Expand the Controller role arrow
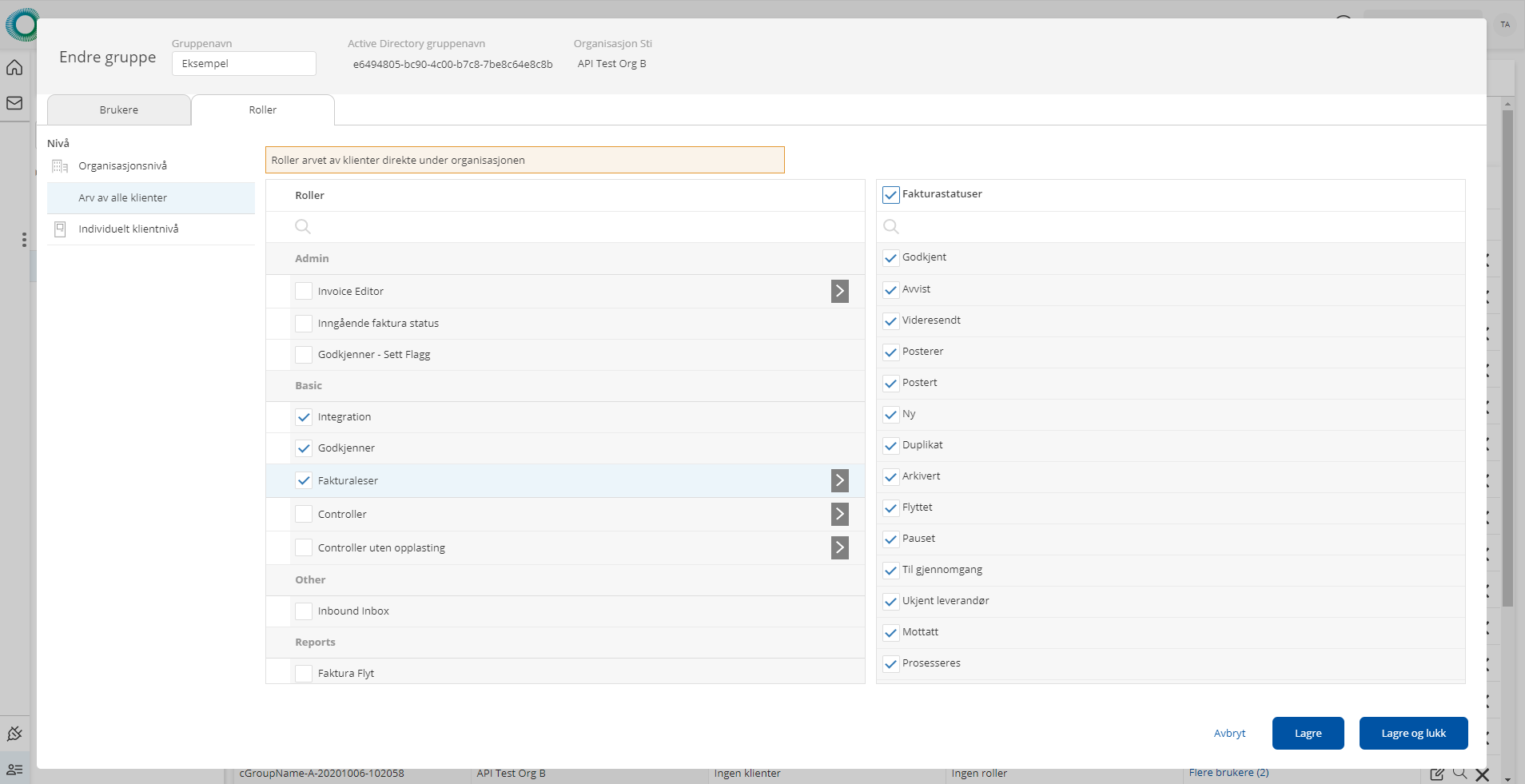The height and width of the screenshot is (784, 1525). pos(839,514)
